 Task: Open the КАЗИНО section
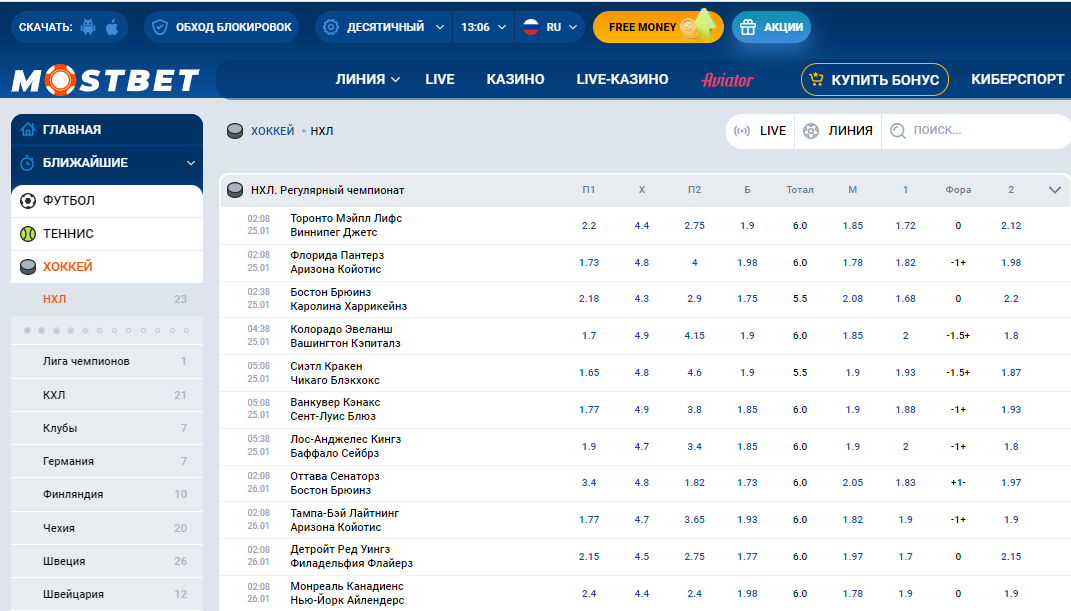click(516, 79)
